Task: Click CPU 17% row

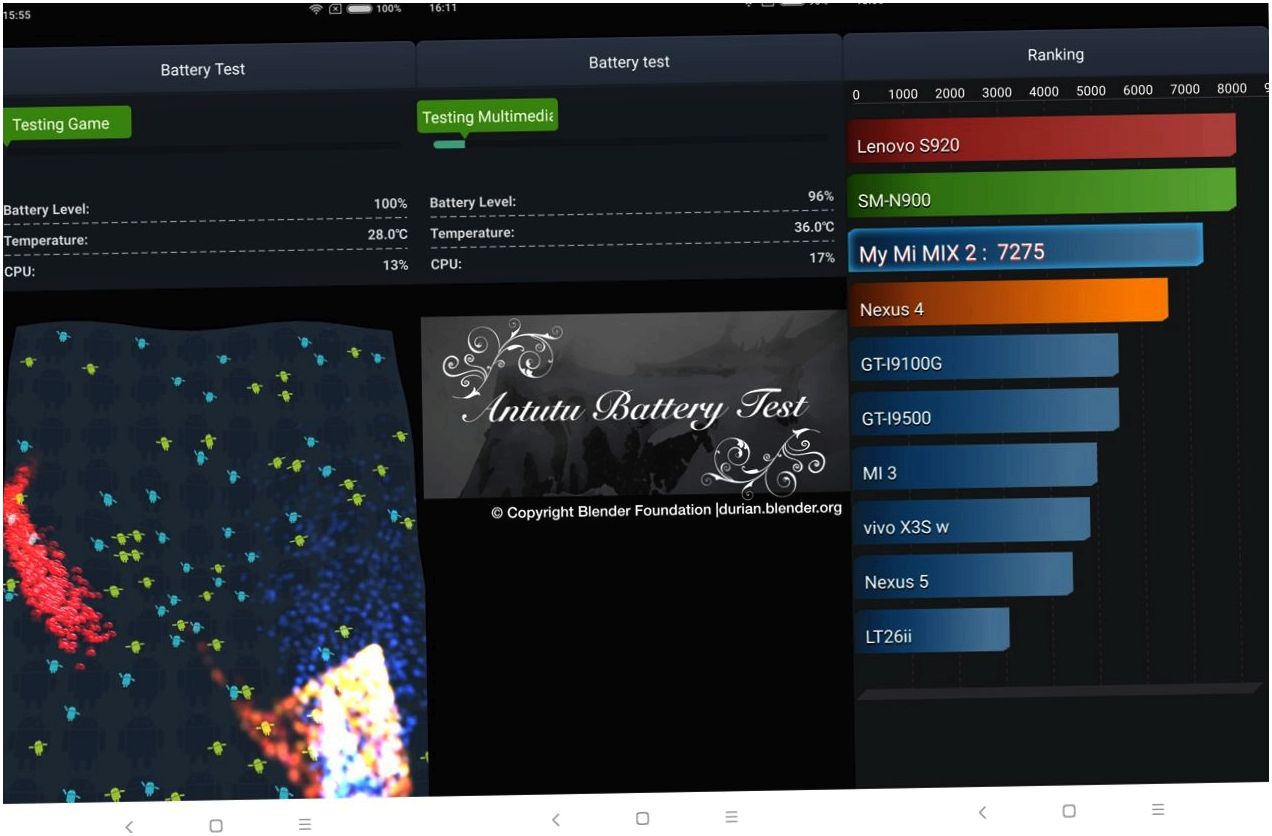Action: click(631, 260)
